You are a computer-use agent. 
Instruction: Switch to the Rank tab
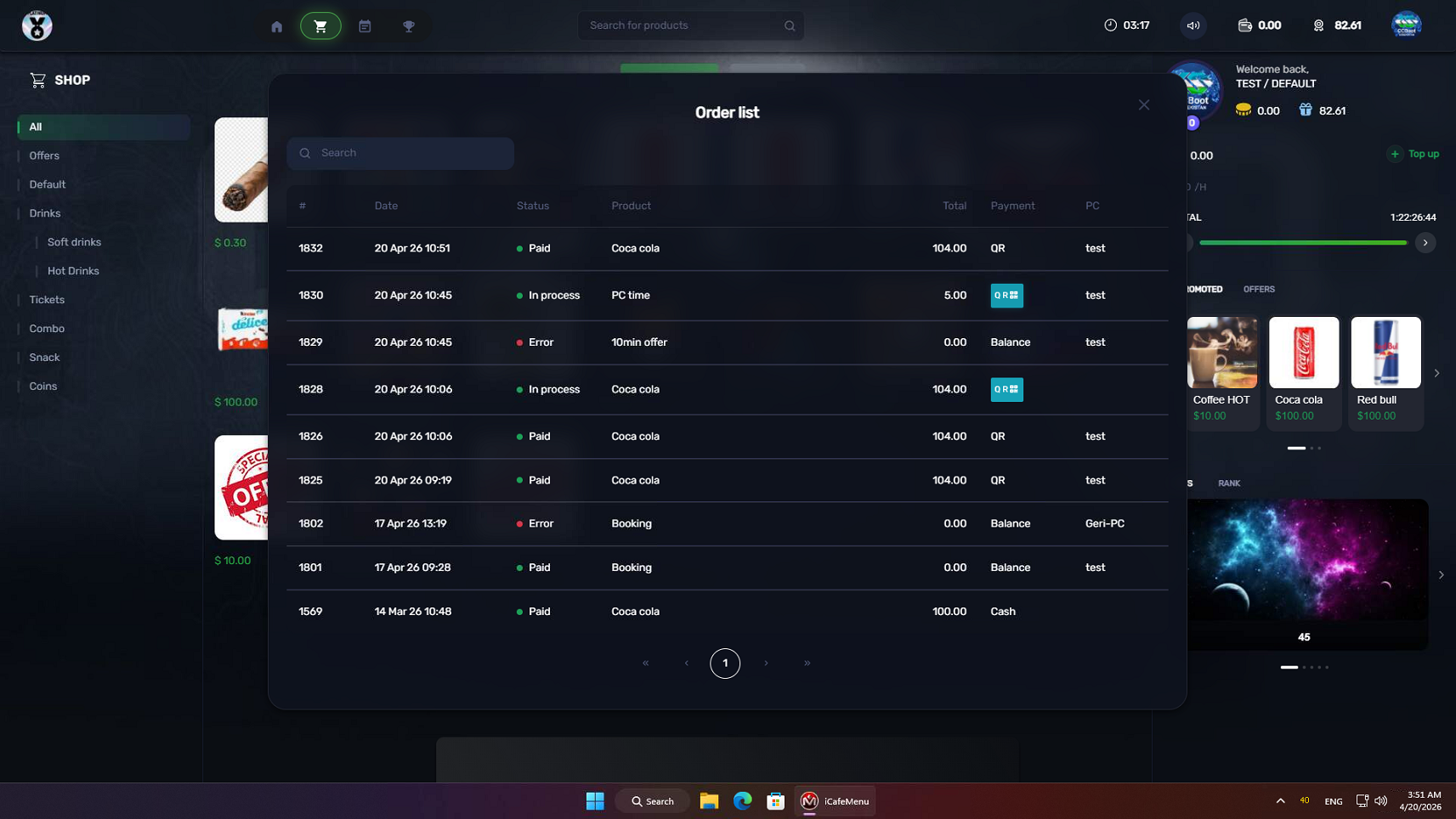[x=1229, y=483]
